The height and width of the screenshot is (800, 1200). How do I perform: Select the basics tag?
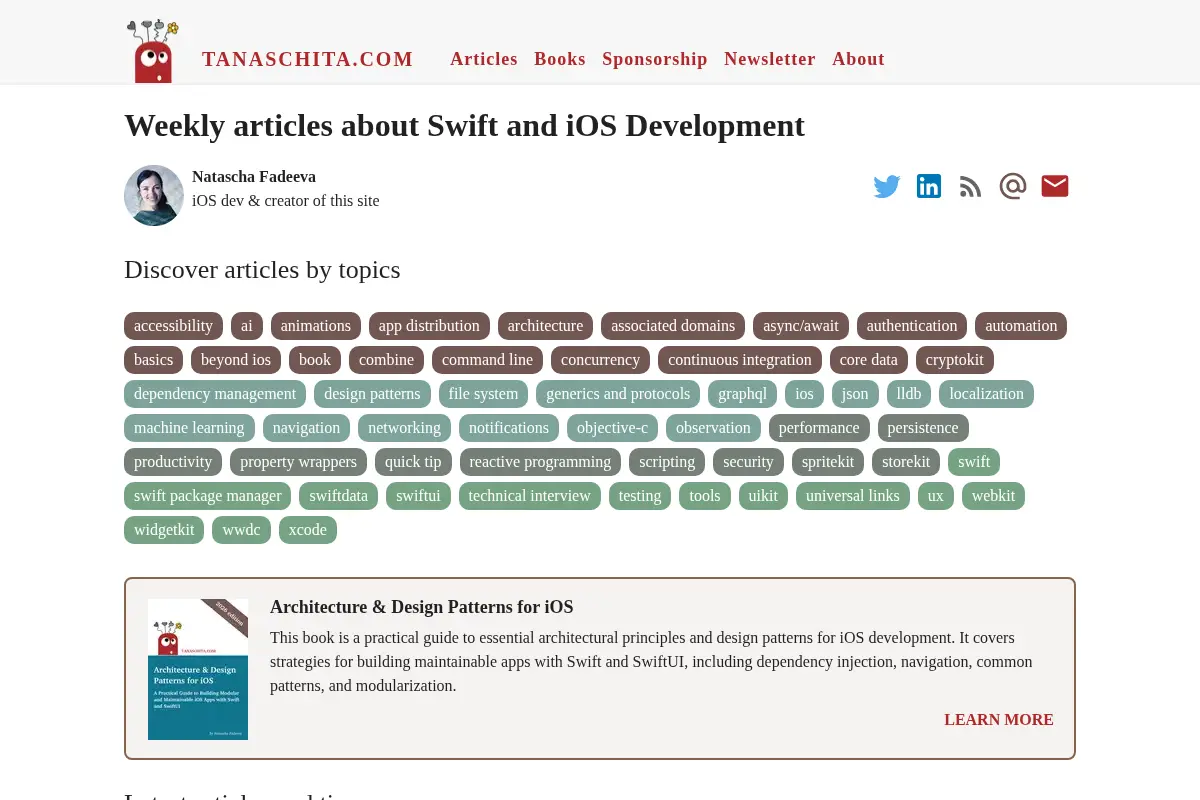point(153,360)
